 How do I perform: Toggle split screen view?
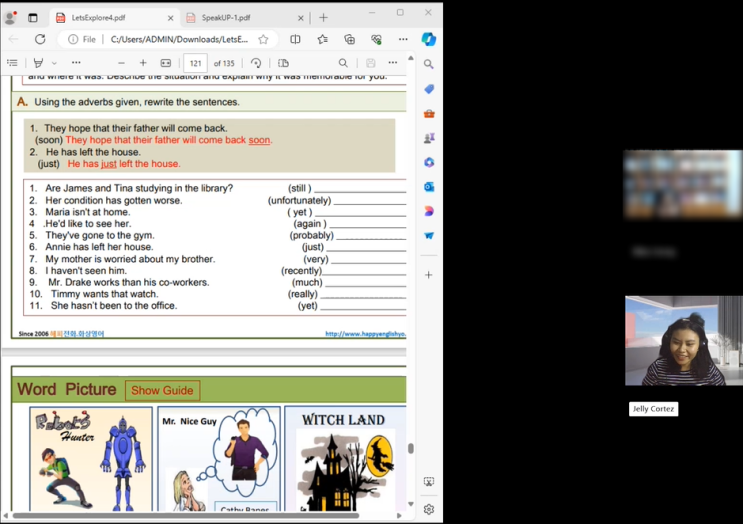coord(295,39)
